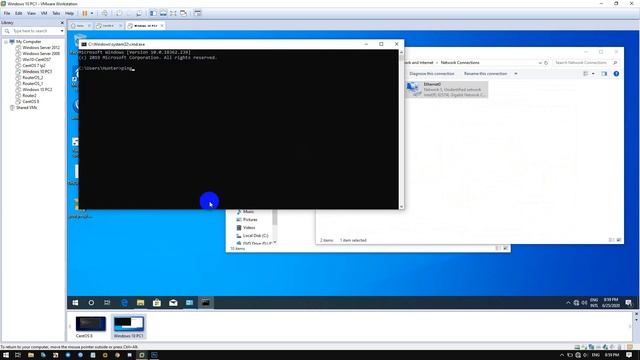
Task: Open the library search filter dropdown
Action: pos(62,31)
